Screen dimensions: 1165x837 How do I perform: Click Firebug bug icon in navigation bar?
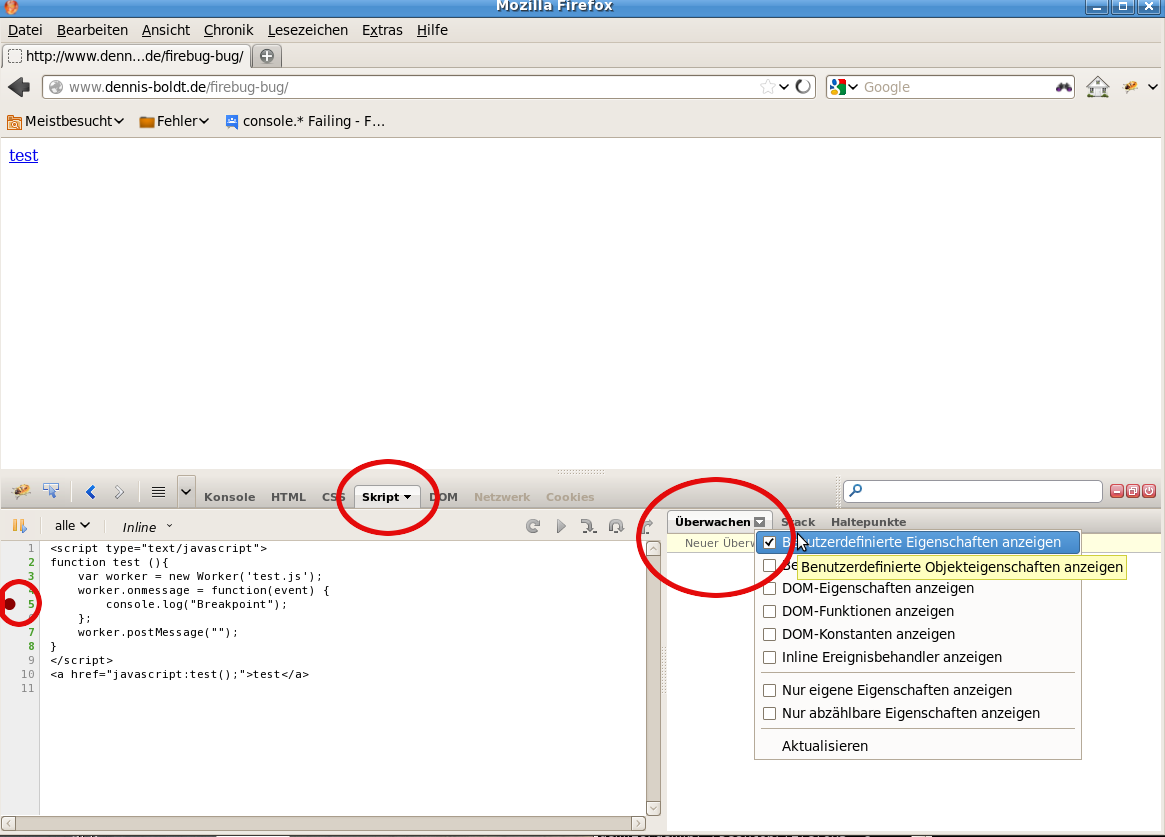(x=1131, y=87)
